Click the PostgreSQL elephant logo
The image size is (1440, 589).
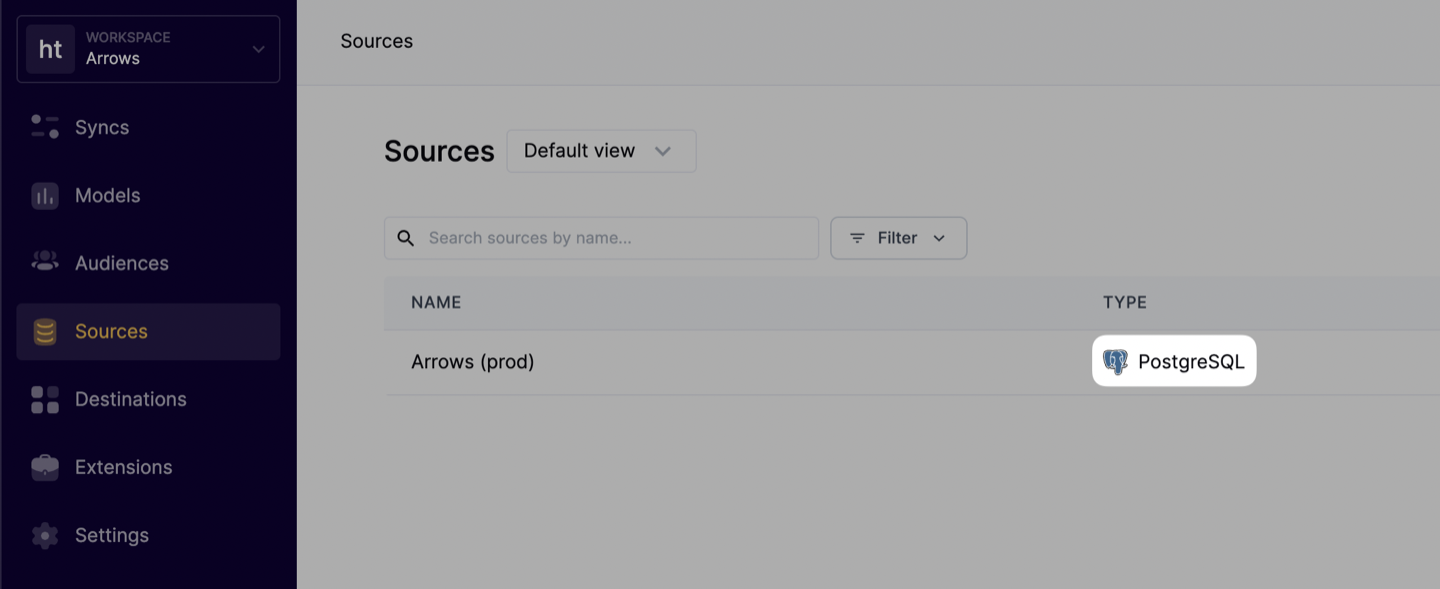coord(1115,361)
